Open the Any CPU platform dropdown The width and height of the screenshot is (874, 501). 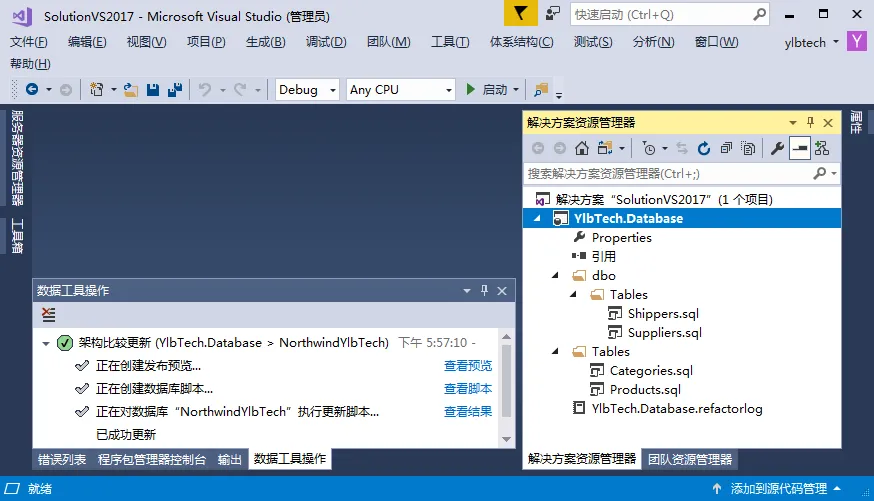449,90
